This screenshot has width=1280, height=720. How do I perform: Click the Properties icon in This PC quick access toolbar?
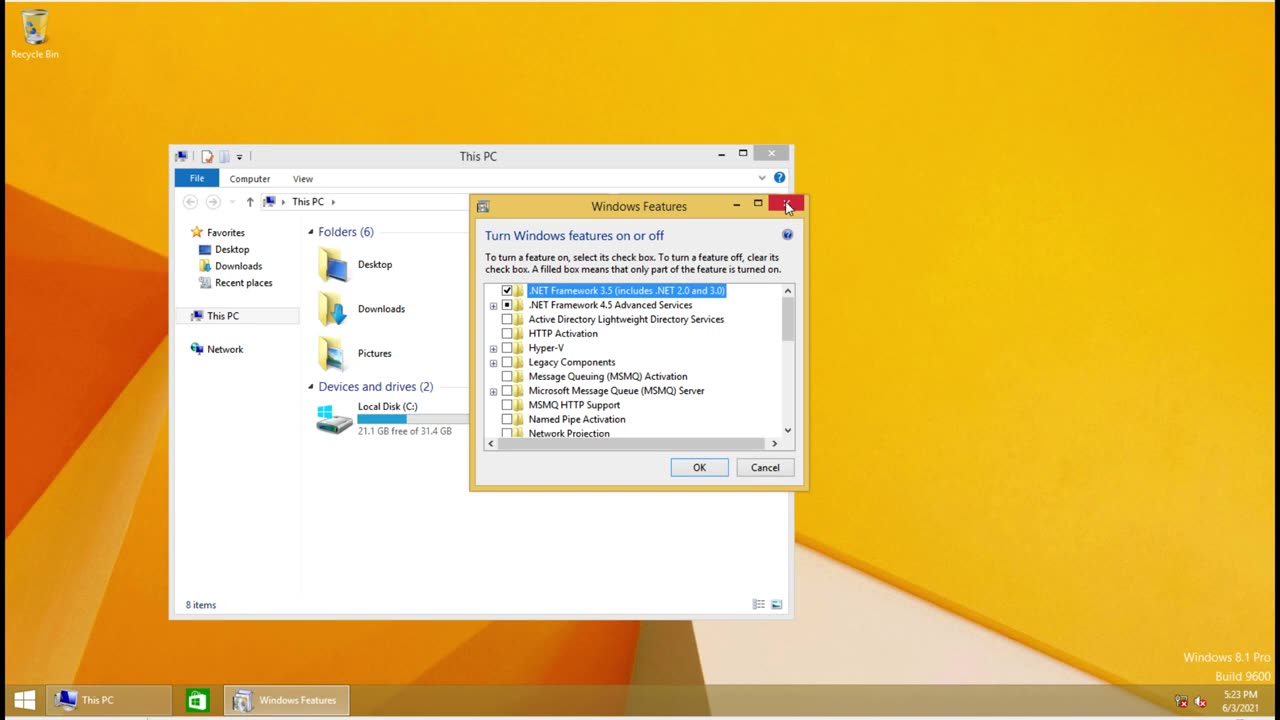(x=207, y=156)
